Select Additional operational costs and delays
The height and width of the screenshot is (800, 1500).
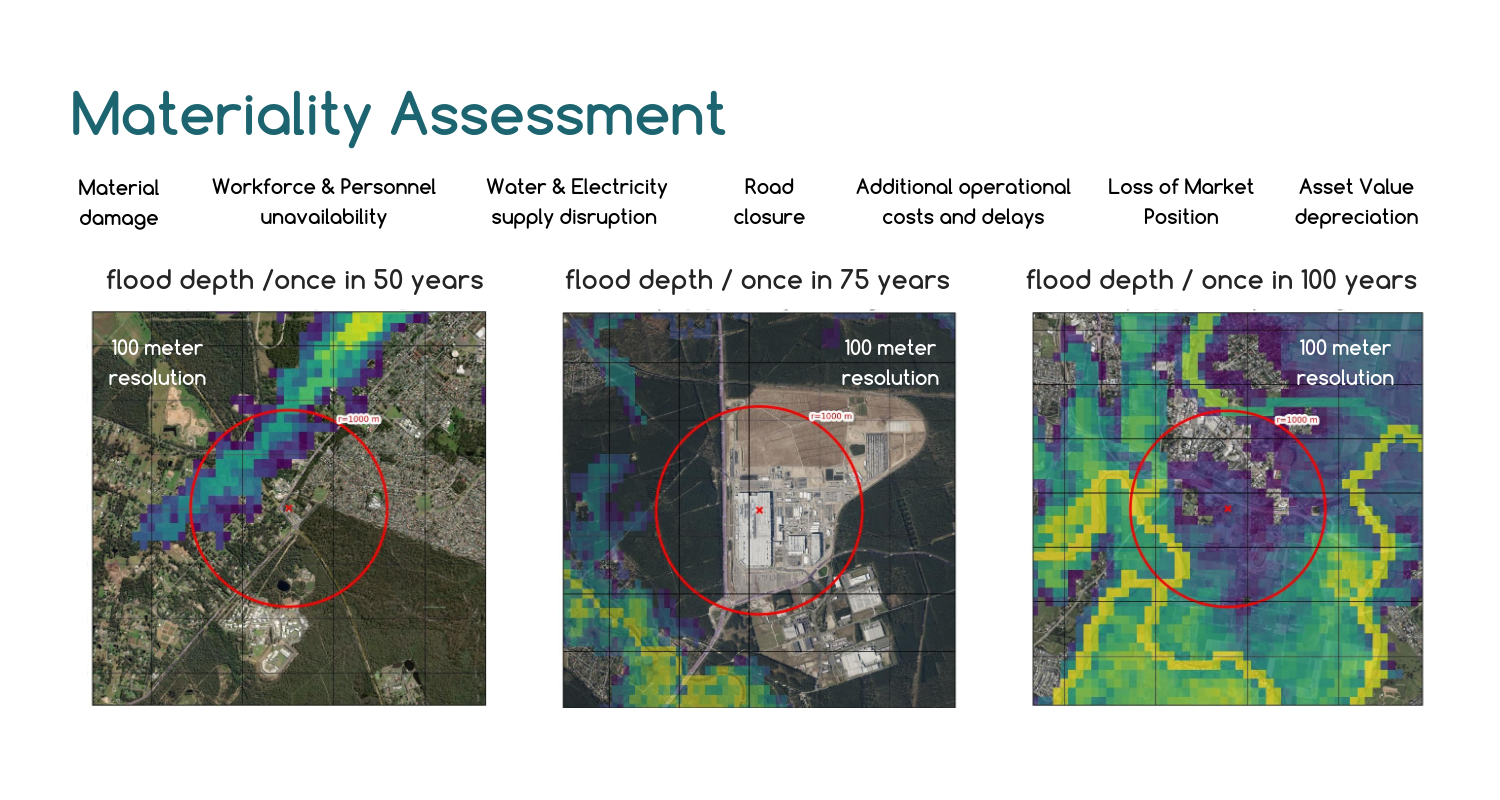pyautogui.click(x=963, y=202)
